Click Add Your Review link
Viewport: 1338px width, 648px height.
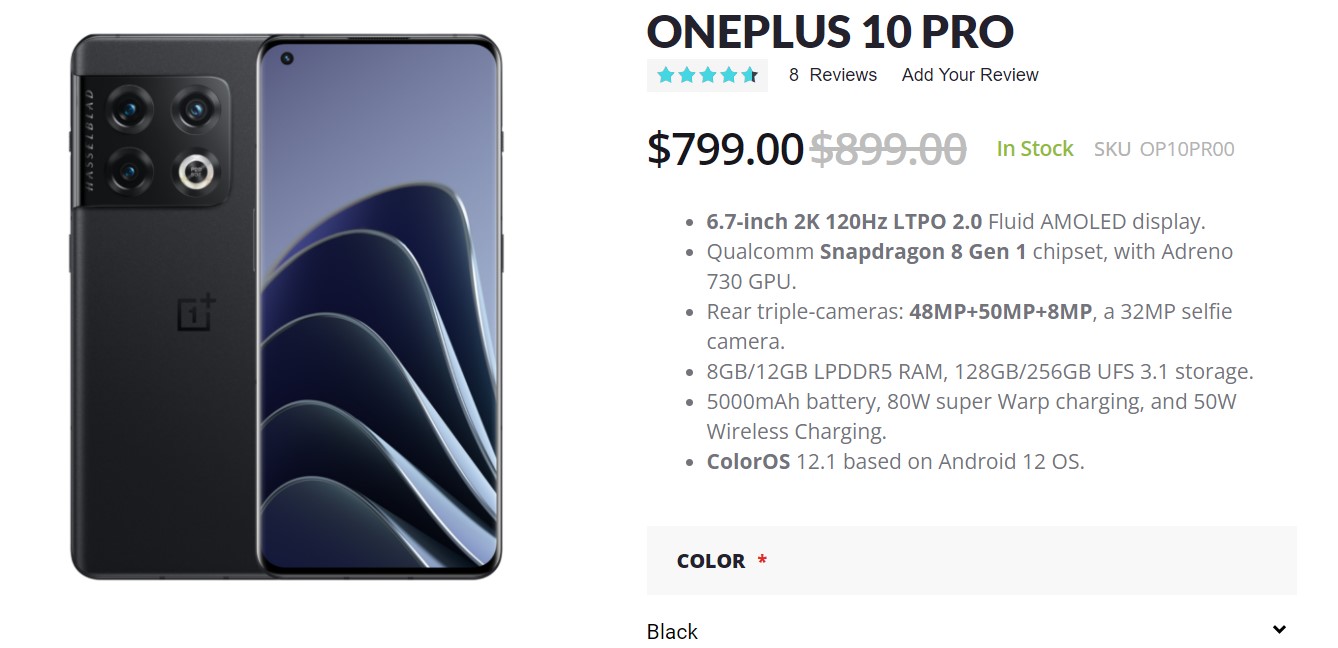click(x=970, y=75)
